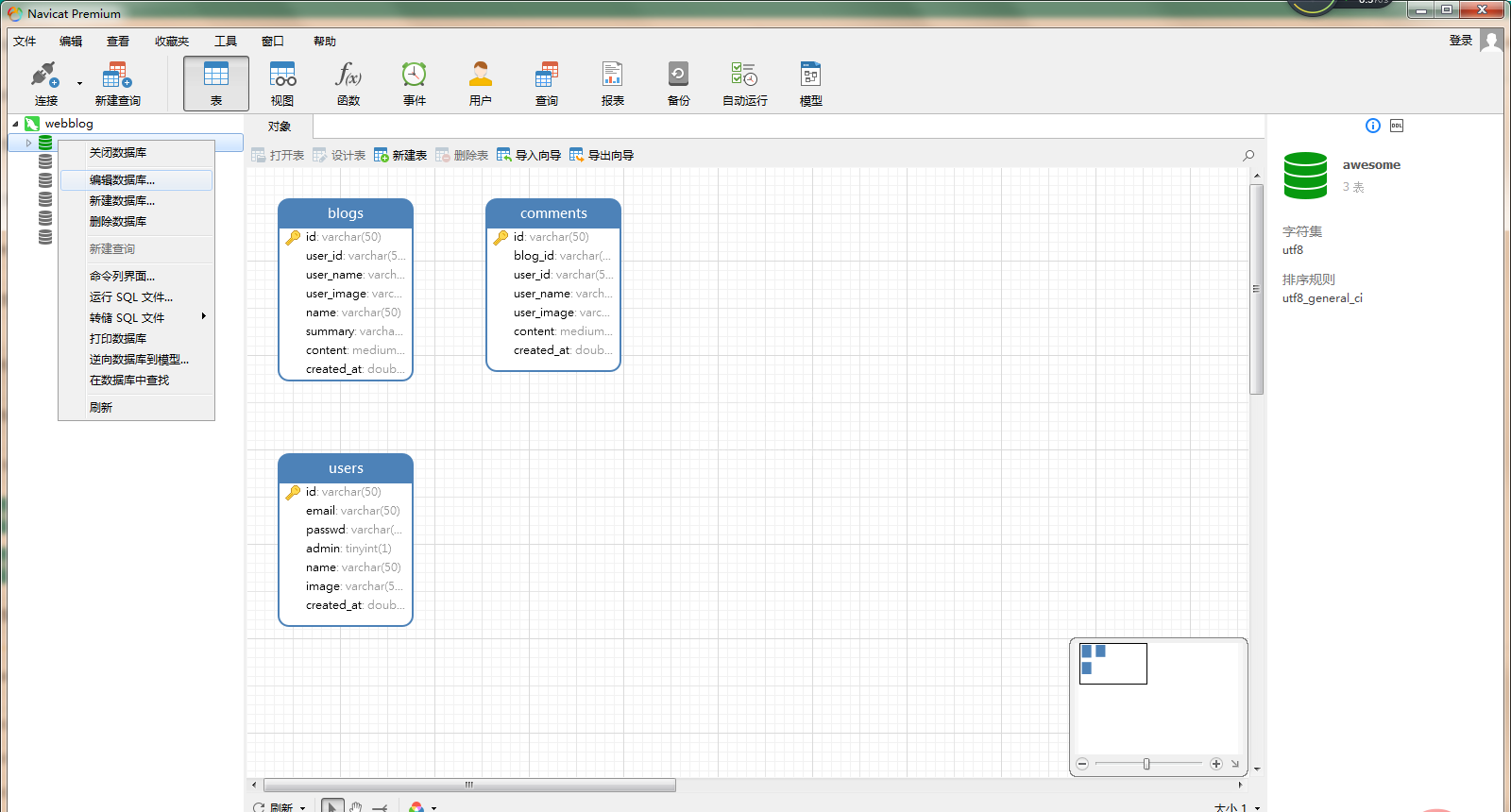Open 自动运行 (Automation) tool
Viewport: 1511px width, 812px height.
tap(745, 84)
